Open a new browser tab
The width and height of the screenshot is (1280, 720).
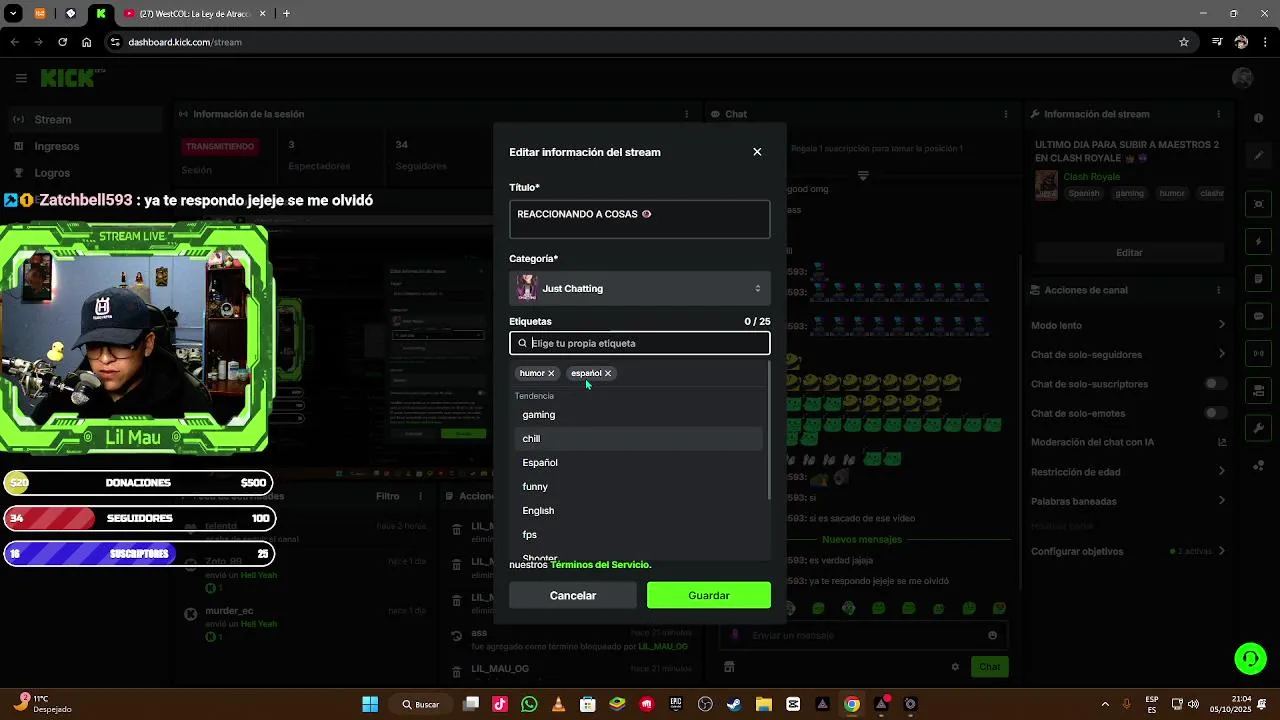pyautogui.click(x=286, y=14)
